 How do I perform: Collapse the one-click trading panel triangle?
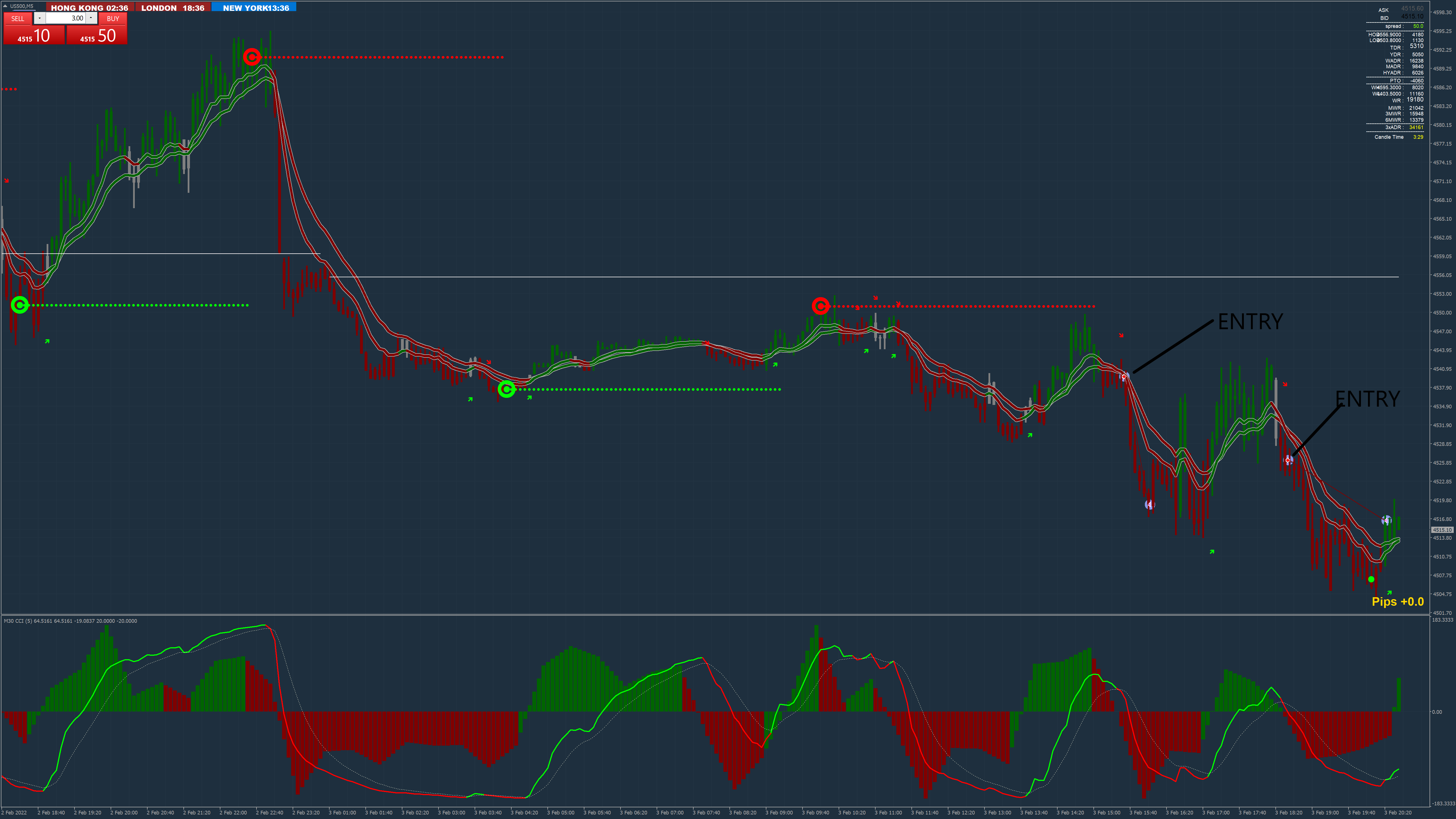(5, 6)
